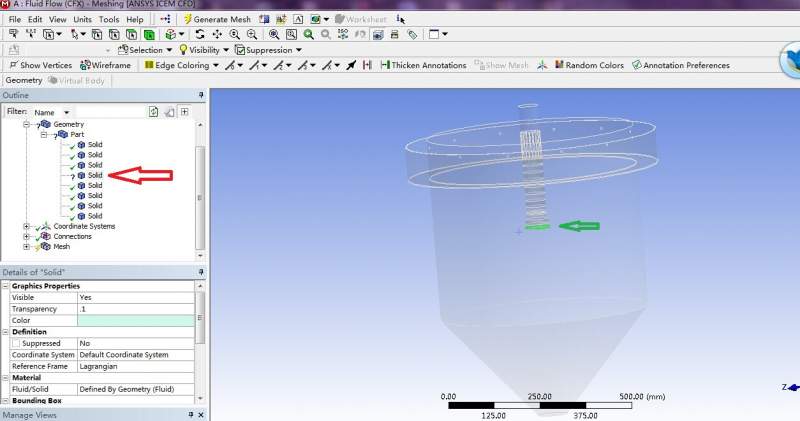Click the Label direction icon in toolbar
Viewport: 800px width, 421px height.
click(x=14, y=34)
